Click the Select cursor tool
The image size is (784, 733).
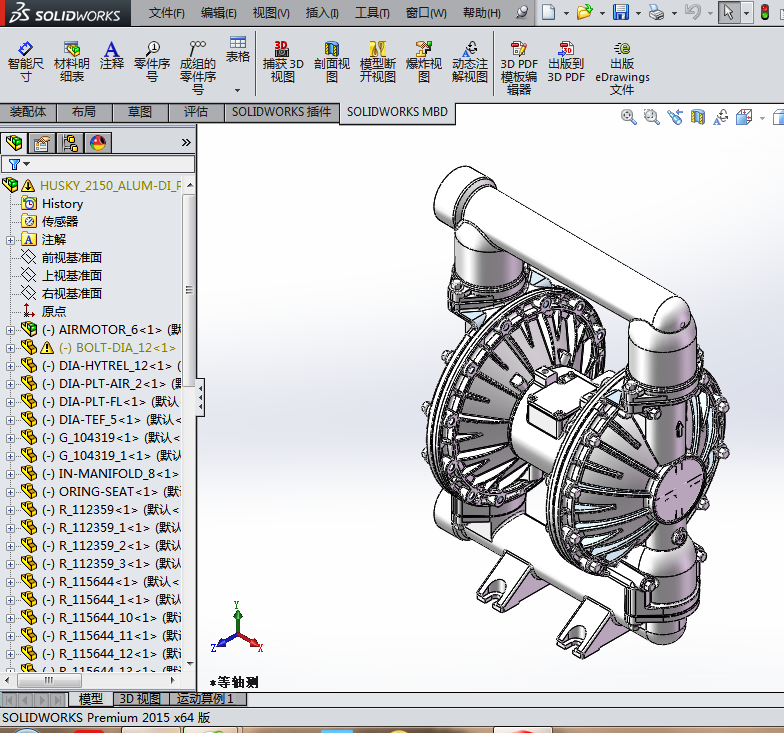(728, 12)
